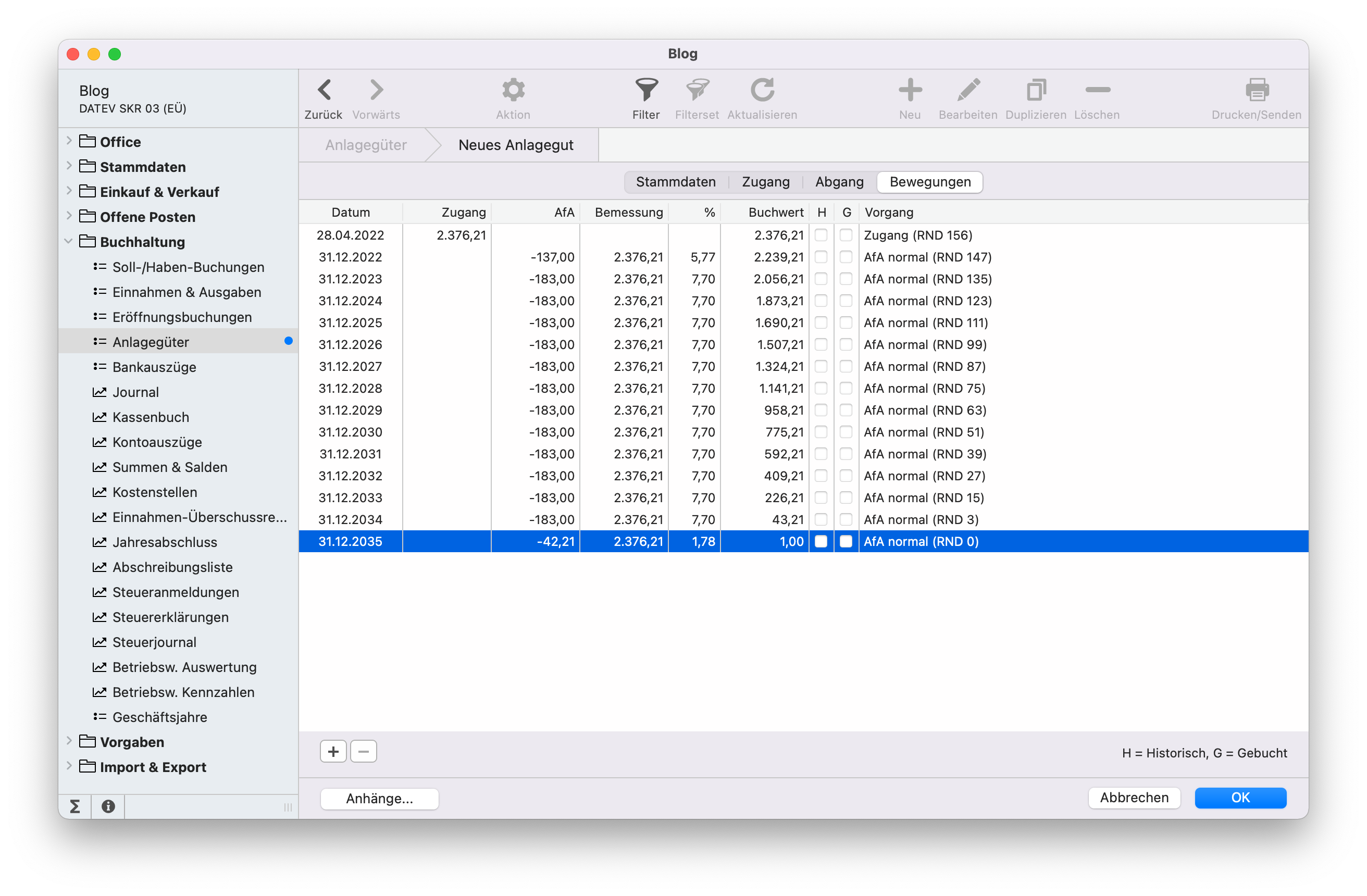1367x896 pixels.
Task: Toggle H checkbox for AfA normal (RND 147)
Action: 821,257
